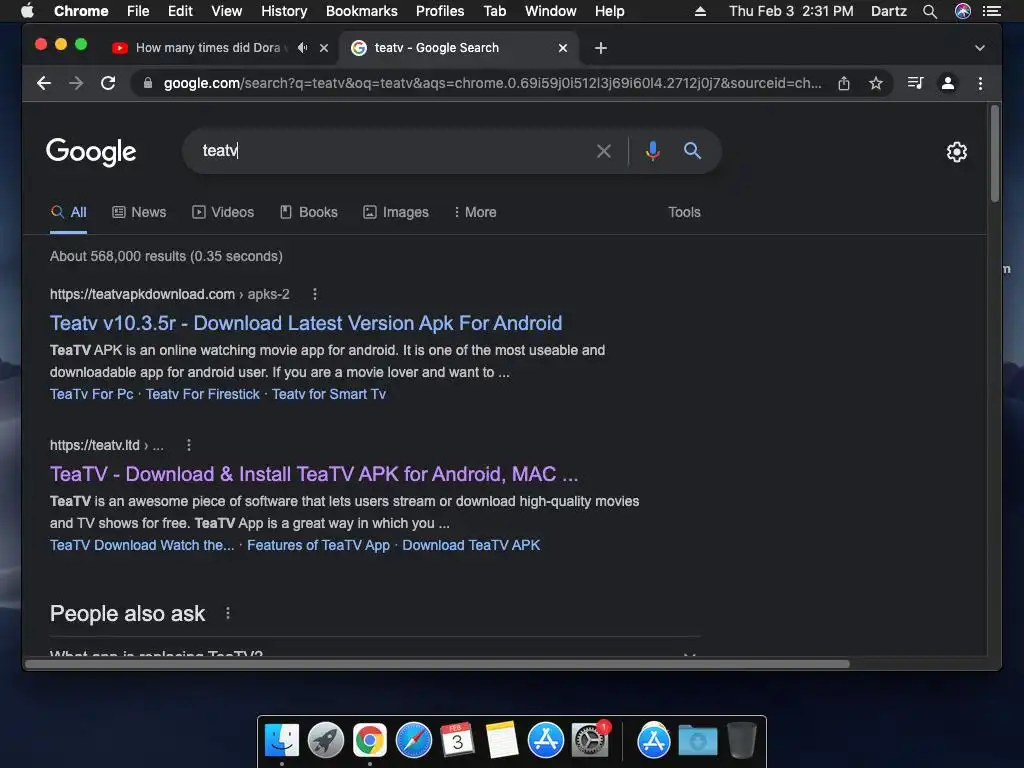Open the Profiles menu
The image size is (1024, 768).
pos(440,11)
